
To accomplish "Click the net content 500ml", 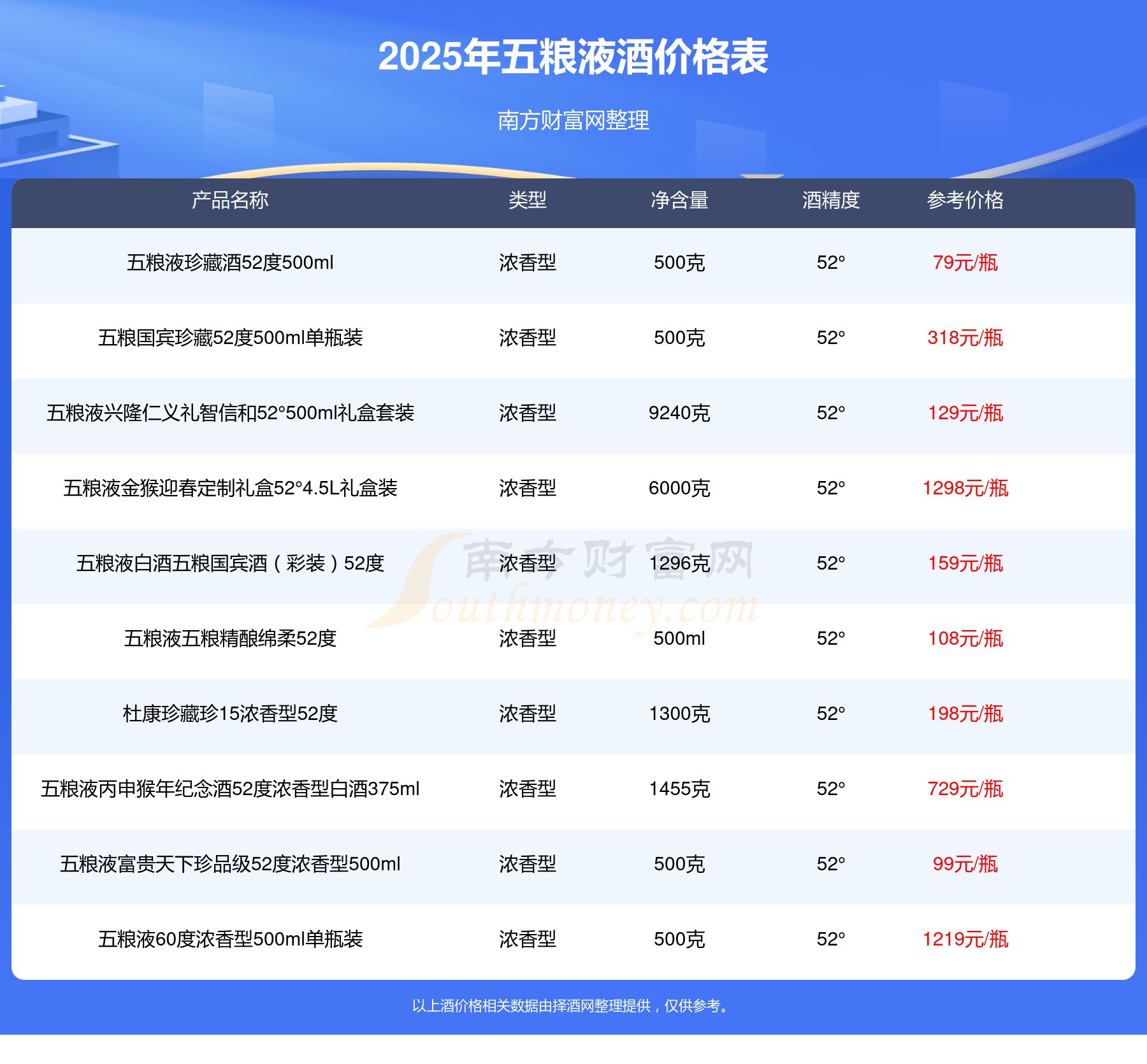I will [679, 638].
